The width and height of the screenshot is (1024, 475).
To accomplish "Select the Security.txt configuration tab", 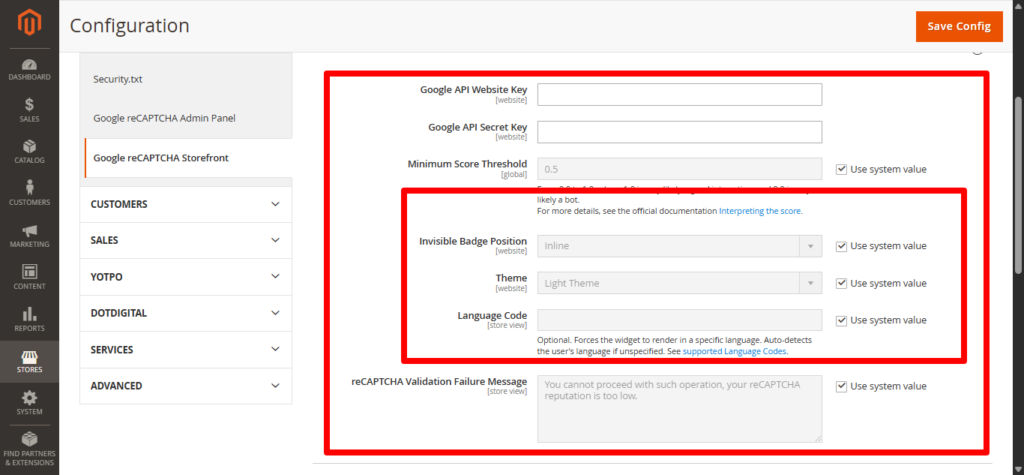I will coord(125,79).
